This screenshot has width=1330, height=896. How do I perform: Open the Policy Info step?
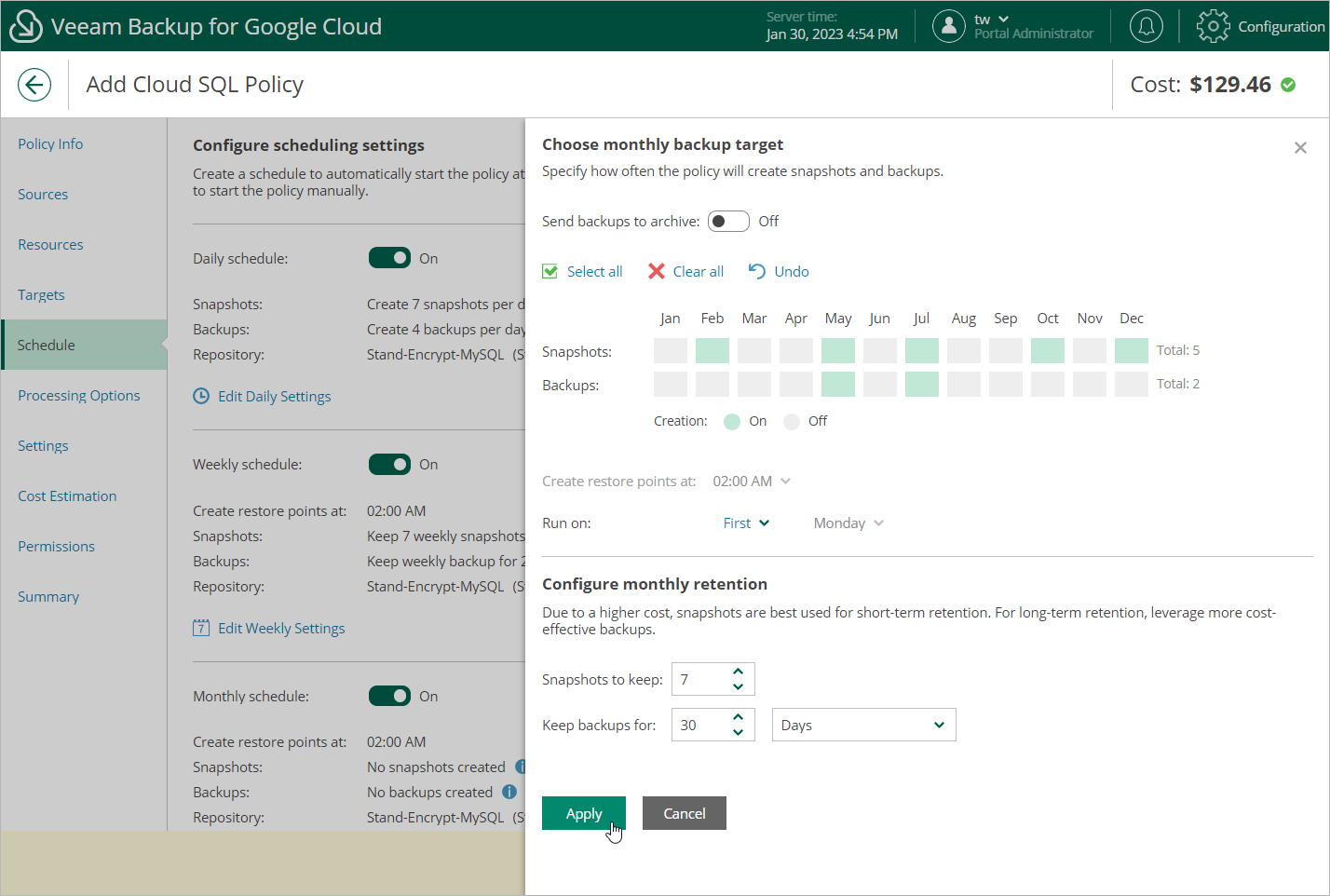(50, 143)
